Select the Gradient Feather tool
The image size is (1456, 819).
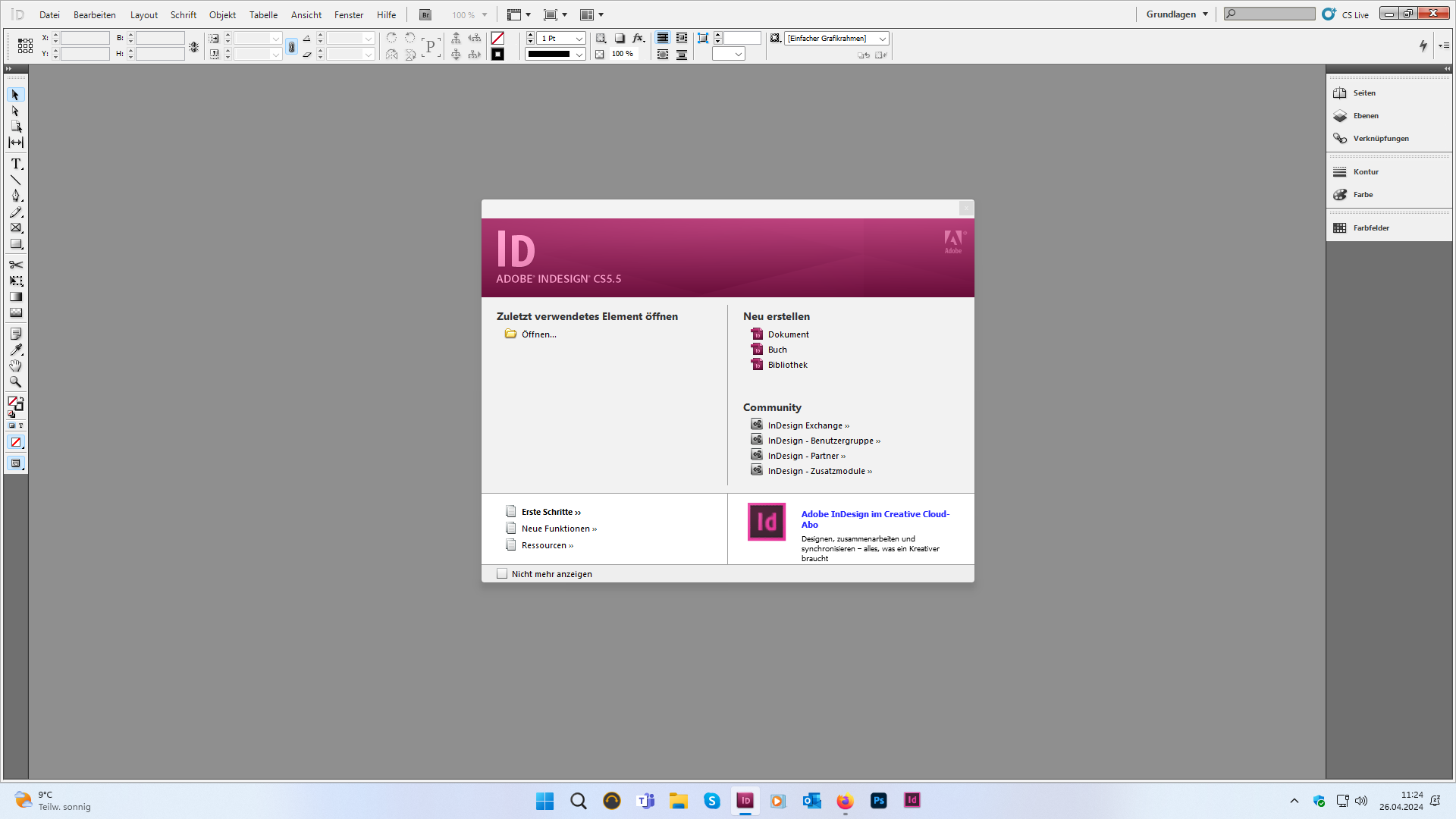point(15,312)
